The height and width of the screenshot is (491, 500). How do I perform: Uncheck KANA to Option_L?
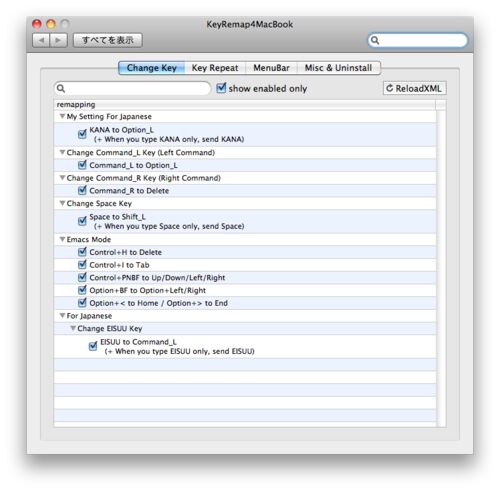click(82, 134)
